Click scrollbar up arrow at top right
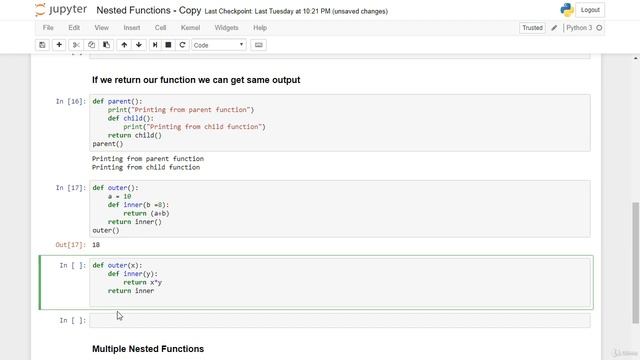The image size is (640, 360). 636,58
